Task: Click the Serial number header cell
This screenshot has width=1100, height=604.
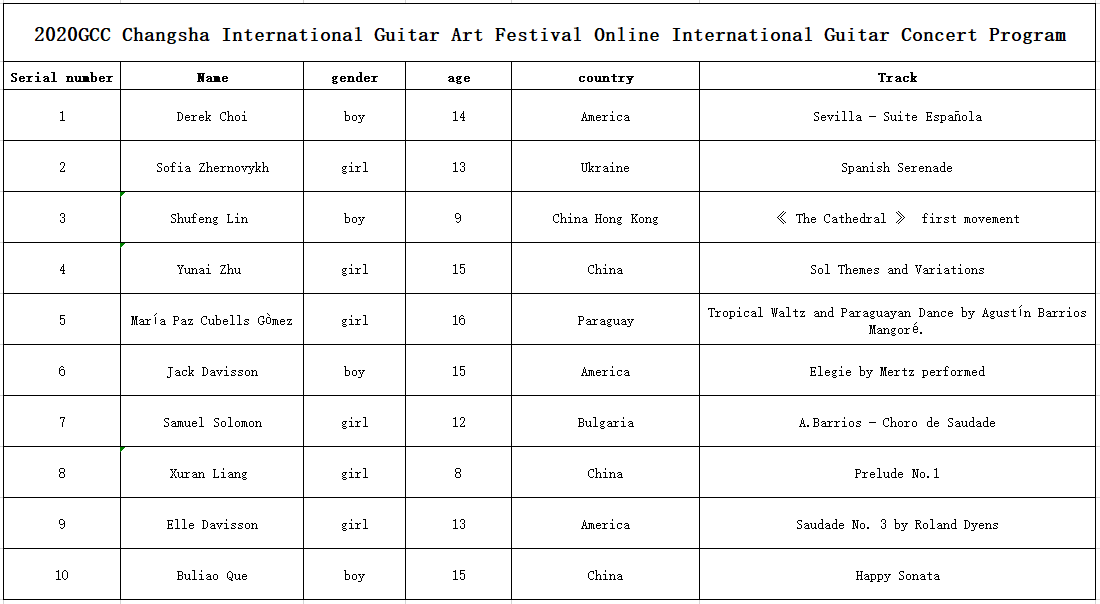Action: (62, 76)
